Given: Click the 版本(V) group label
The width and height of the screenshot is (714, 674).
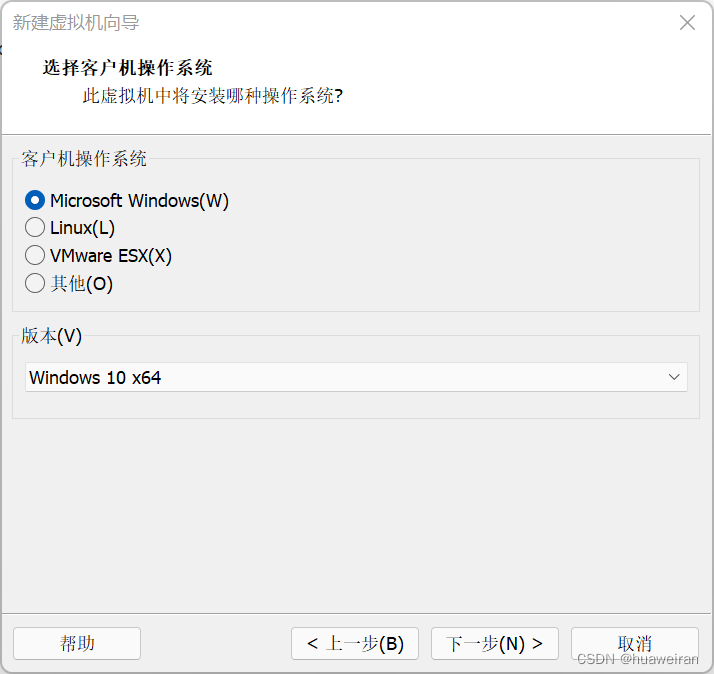Looking at the screenshot, I should (x=51, y=336).
